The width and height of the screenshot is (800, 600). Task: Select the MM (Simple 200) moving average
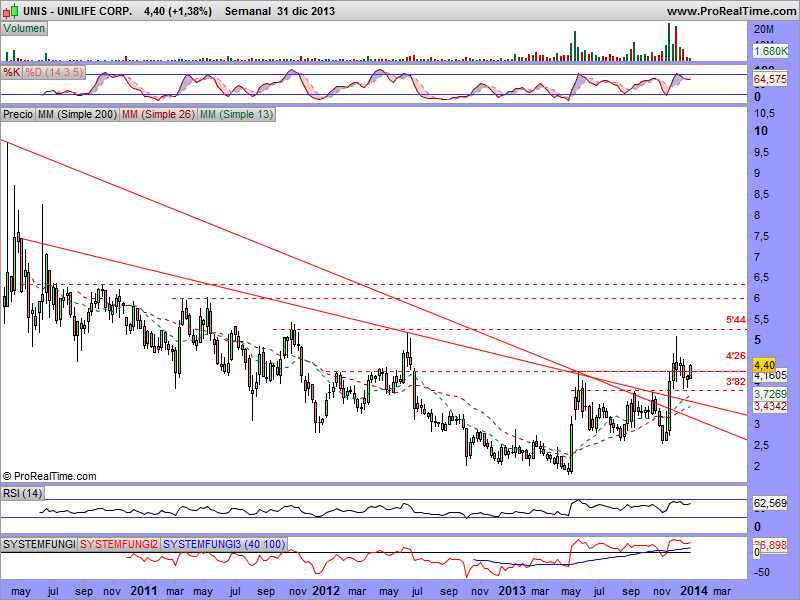76,115
